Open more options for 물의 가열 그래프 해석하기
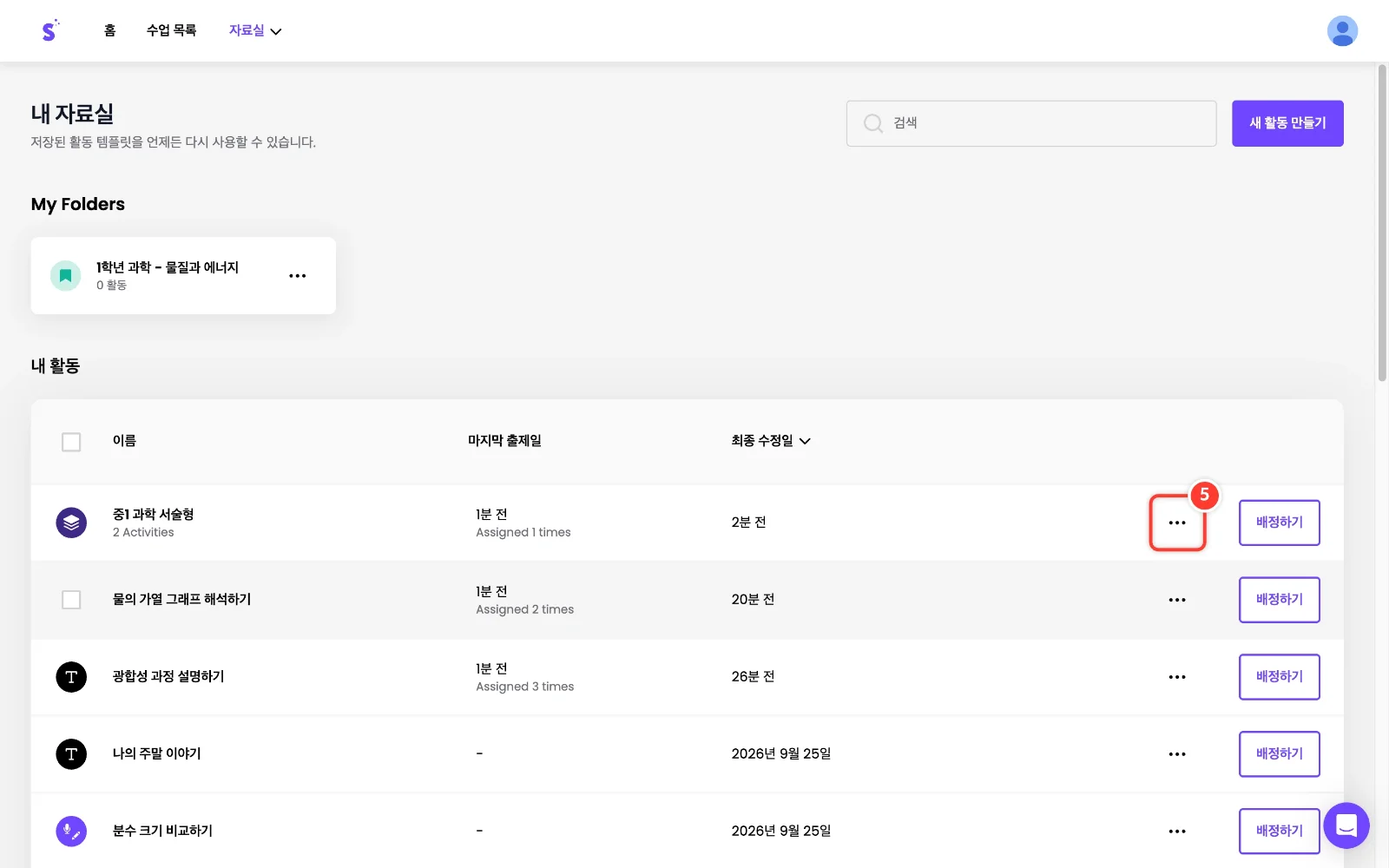 click(1177, 600)
